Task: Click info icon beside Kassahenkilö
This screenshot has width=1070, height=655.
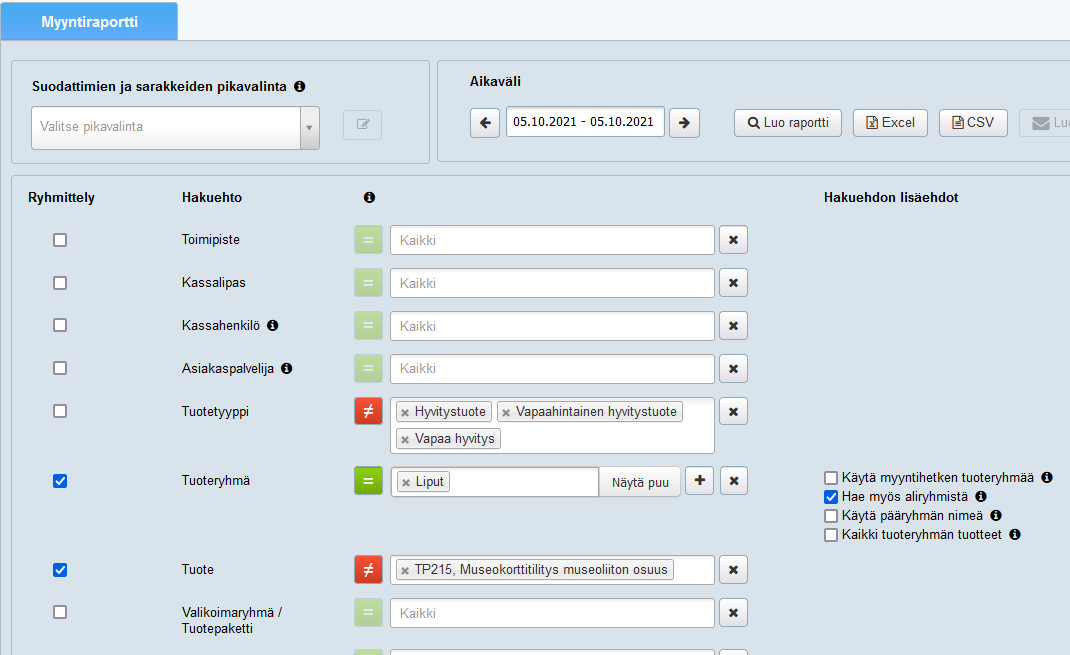Action: (272, 326)
